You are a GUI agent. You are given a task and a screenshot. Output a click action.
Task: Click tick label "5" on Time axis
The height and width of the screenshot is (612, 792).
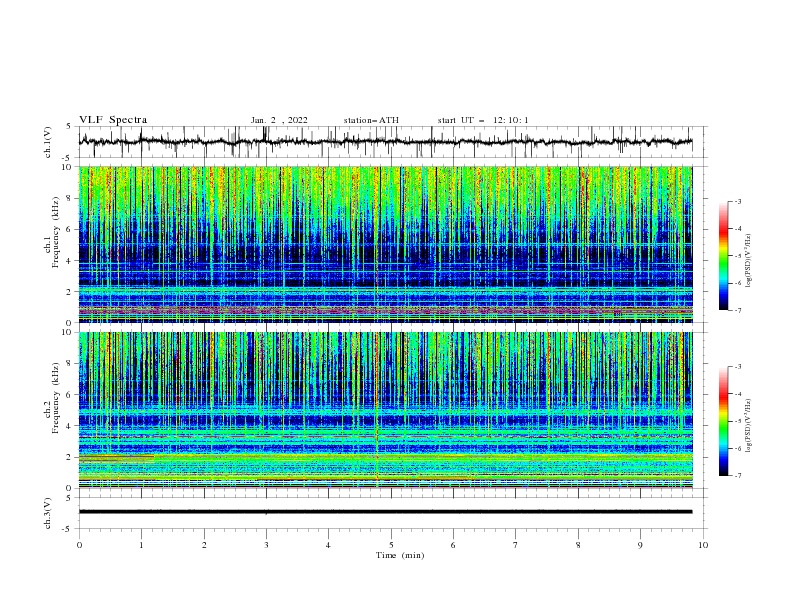391,545
